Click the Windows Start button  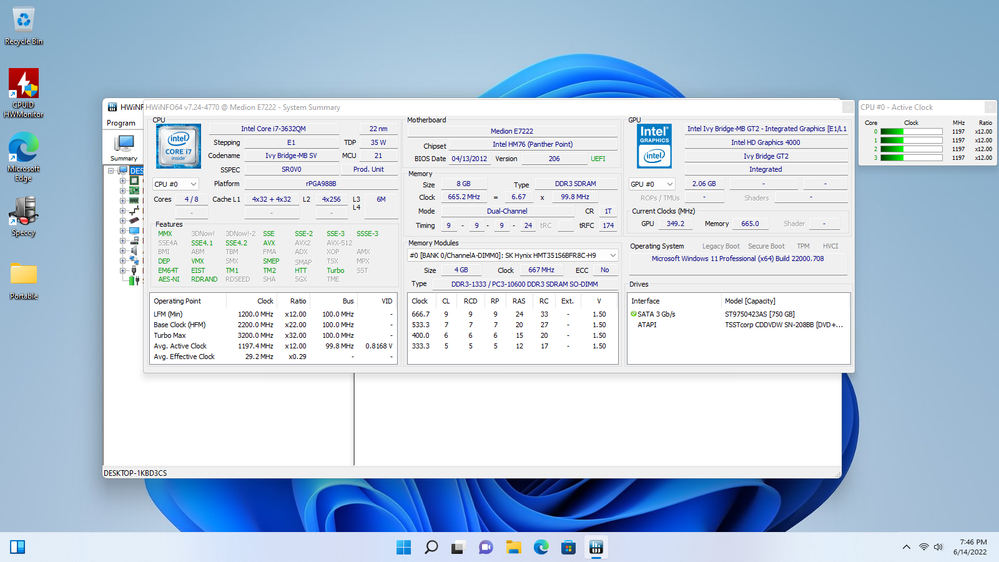(404, 547)
